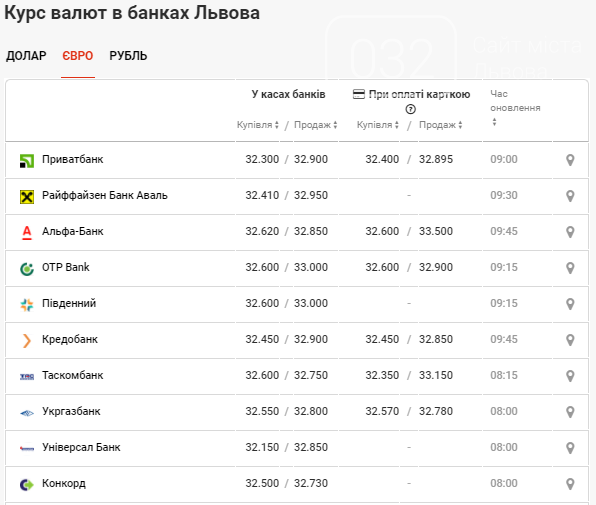Screen dimensions: 596x505
Task: Open the Альфа-Банк location pin
Action: [x=570, y=232]
